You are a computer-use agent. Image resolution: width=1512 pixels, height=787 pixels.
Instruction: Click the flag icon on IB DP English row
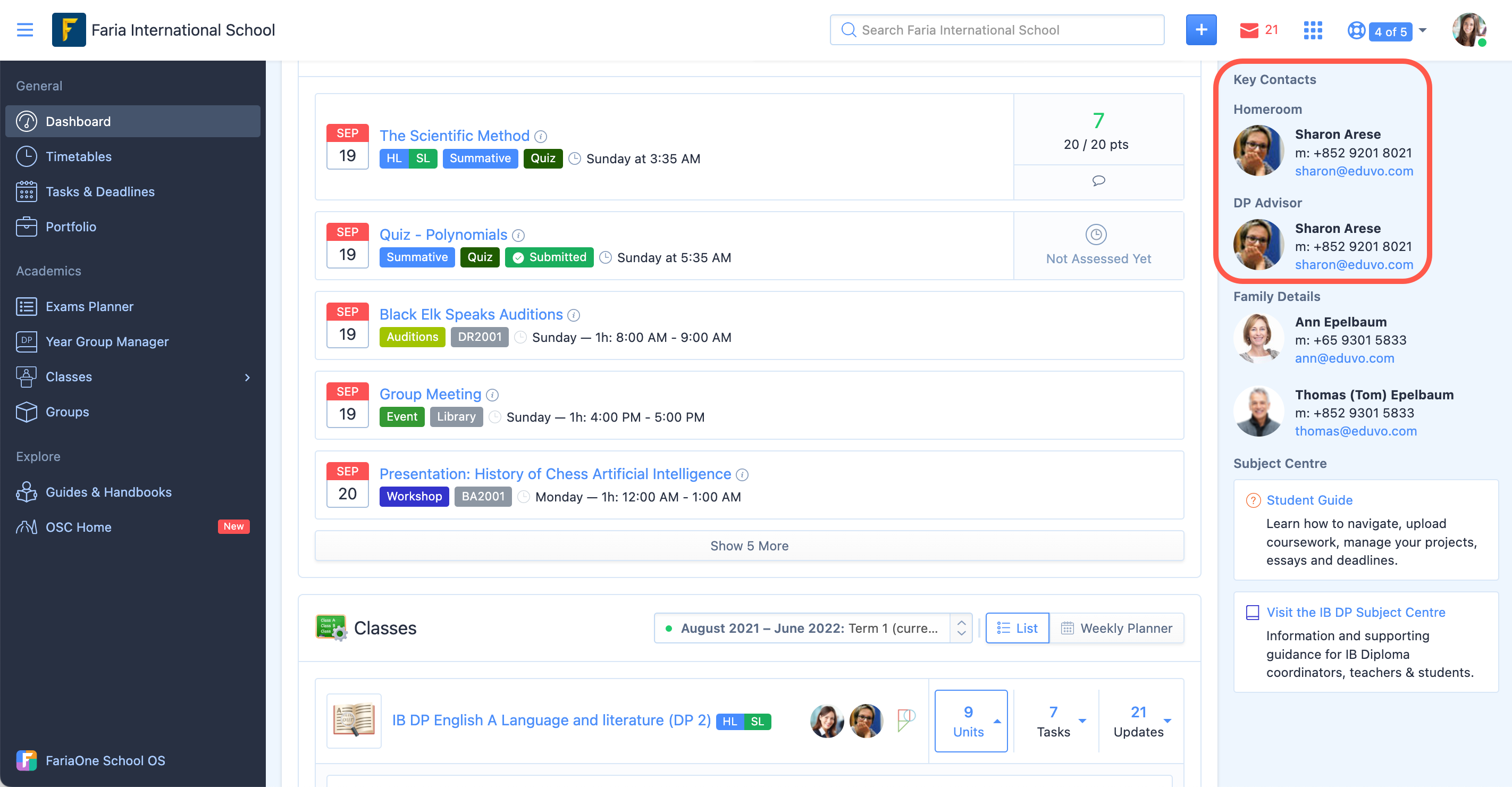point(906,719)
